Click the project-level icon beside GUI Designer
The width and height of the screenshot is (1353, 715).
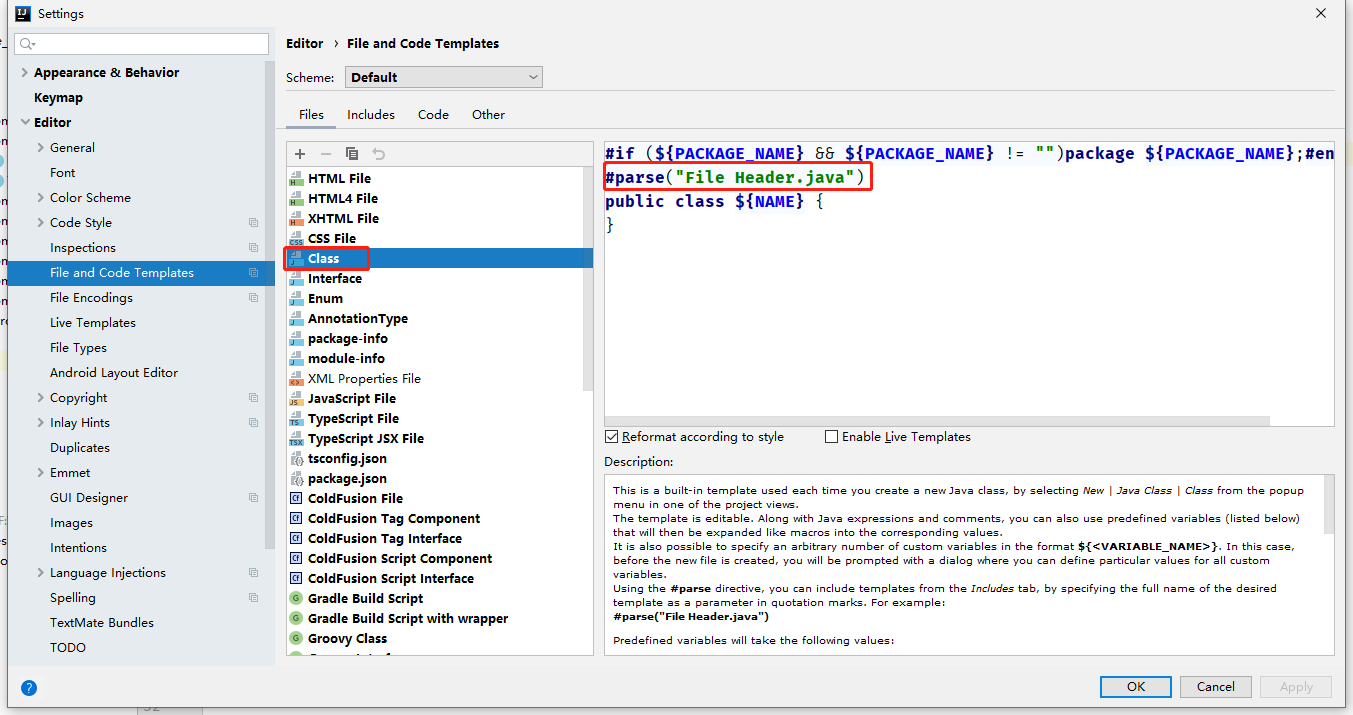pos(253,498)
